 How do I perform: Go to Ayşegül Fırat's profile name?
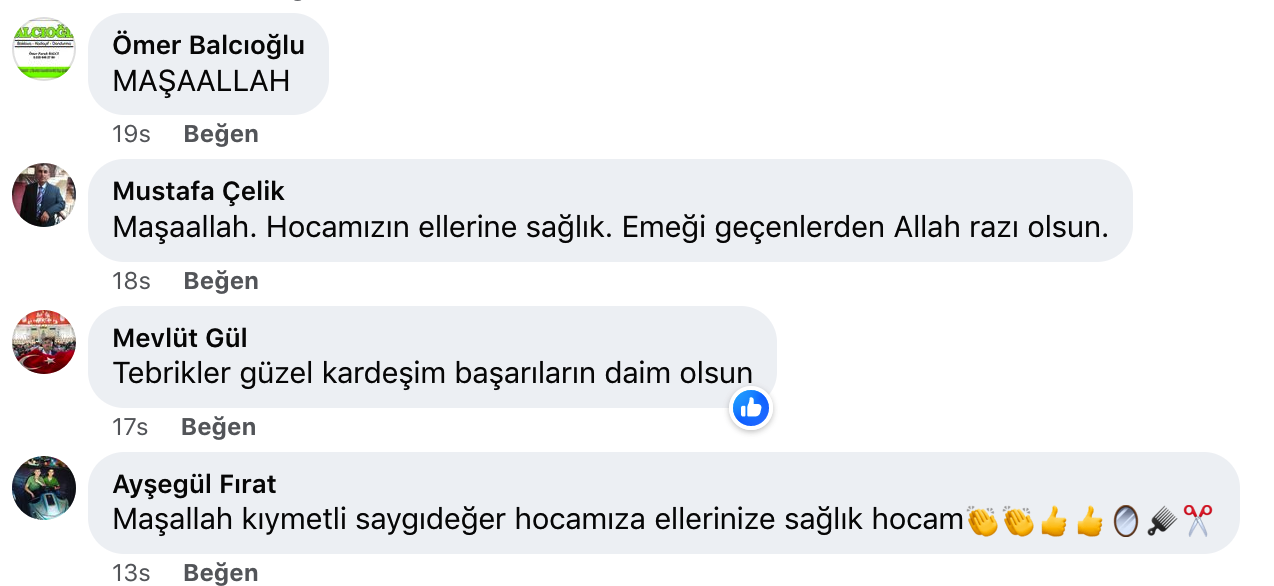coord(194,485)
